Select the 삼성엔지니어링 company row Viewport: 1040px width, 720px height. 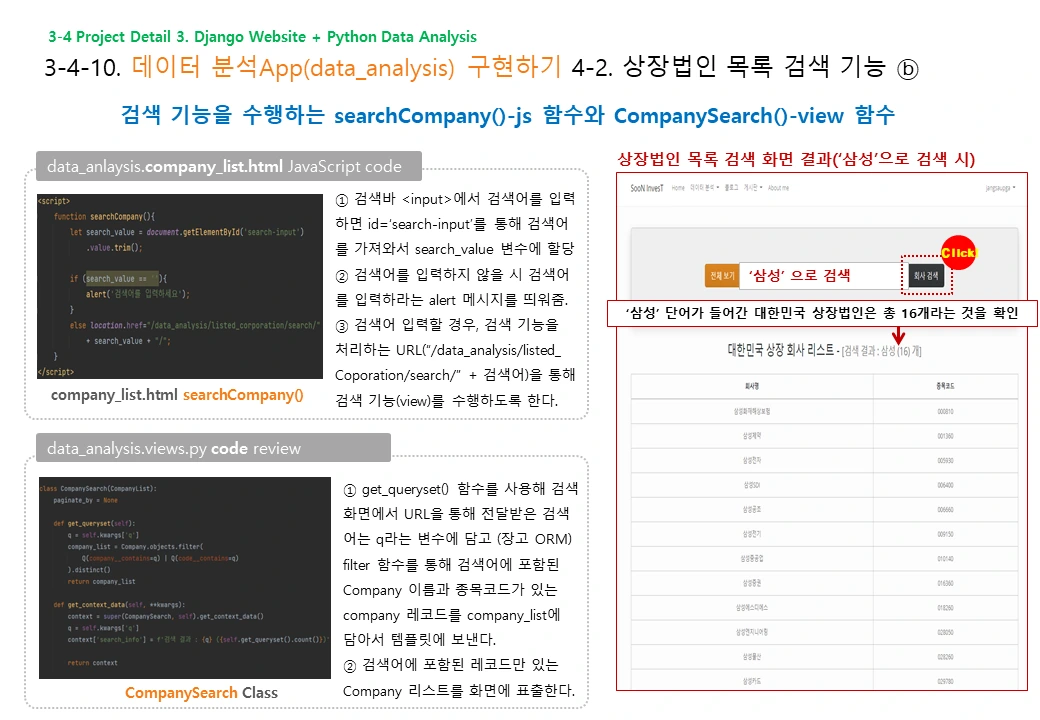point(824,632)
